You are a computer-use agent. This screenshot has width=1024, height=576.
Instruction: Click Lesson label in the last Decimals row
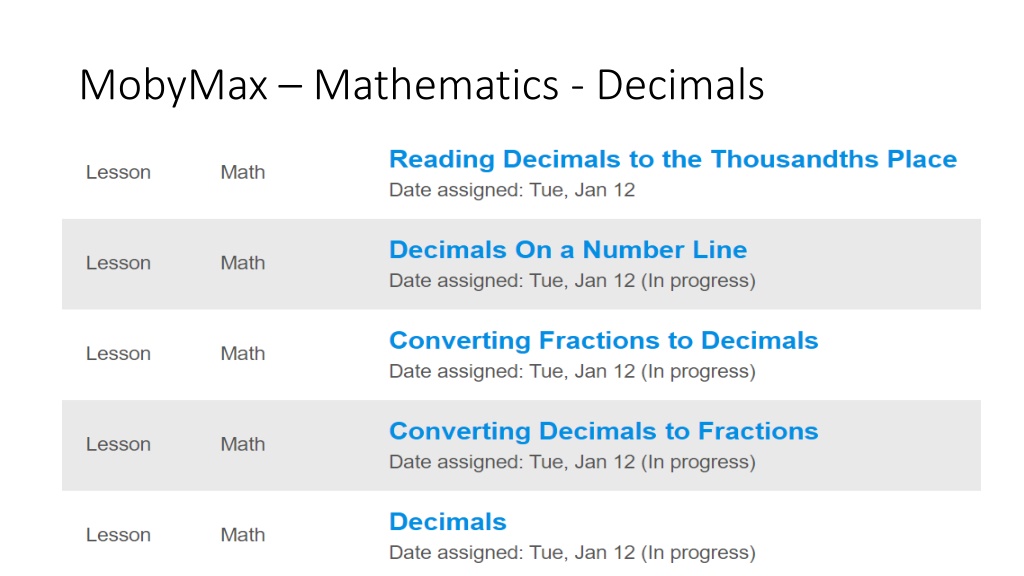point(118,536)
